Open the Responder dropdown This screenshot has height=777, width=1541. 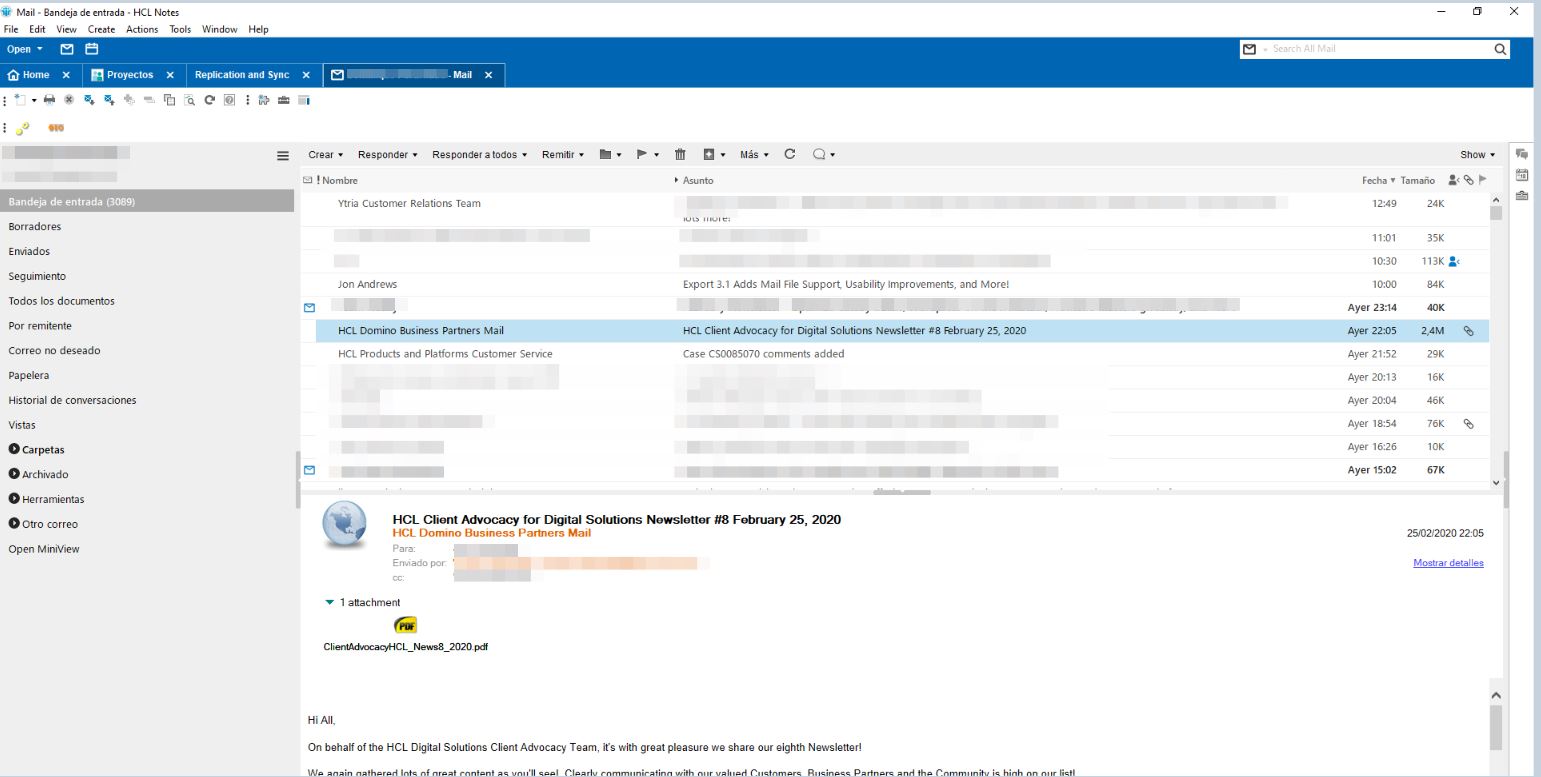pos(388,154)
